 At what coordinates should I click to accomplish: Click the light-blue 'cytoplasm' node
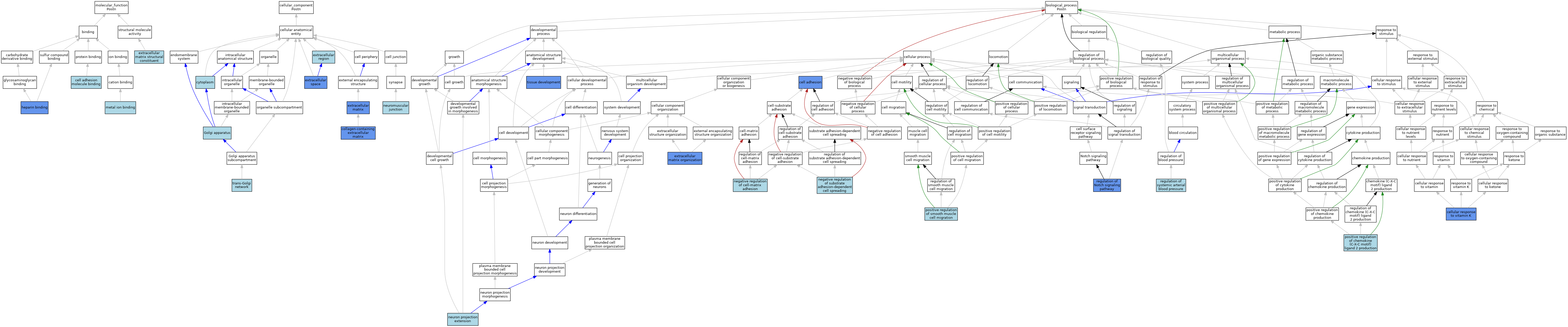pyautogui.click(x=205, y=82)
